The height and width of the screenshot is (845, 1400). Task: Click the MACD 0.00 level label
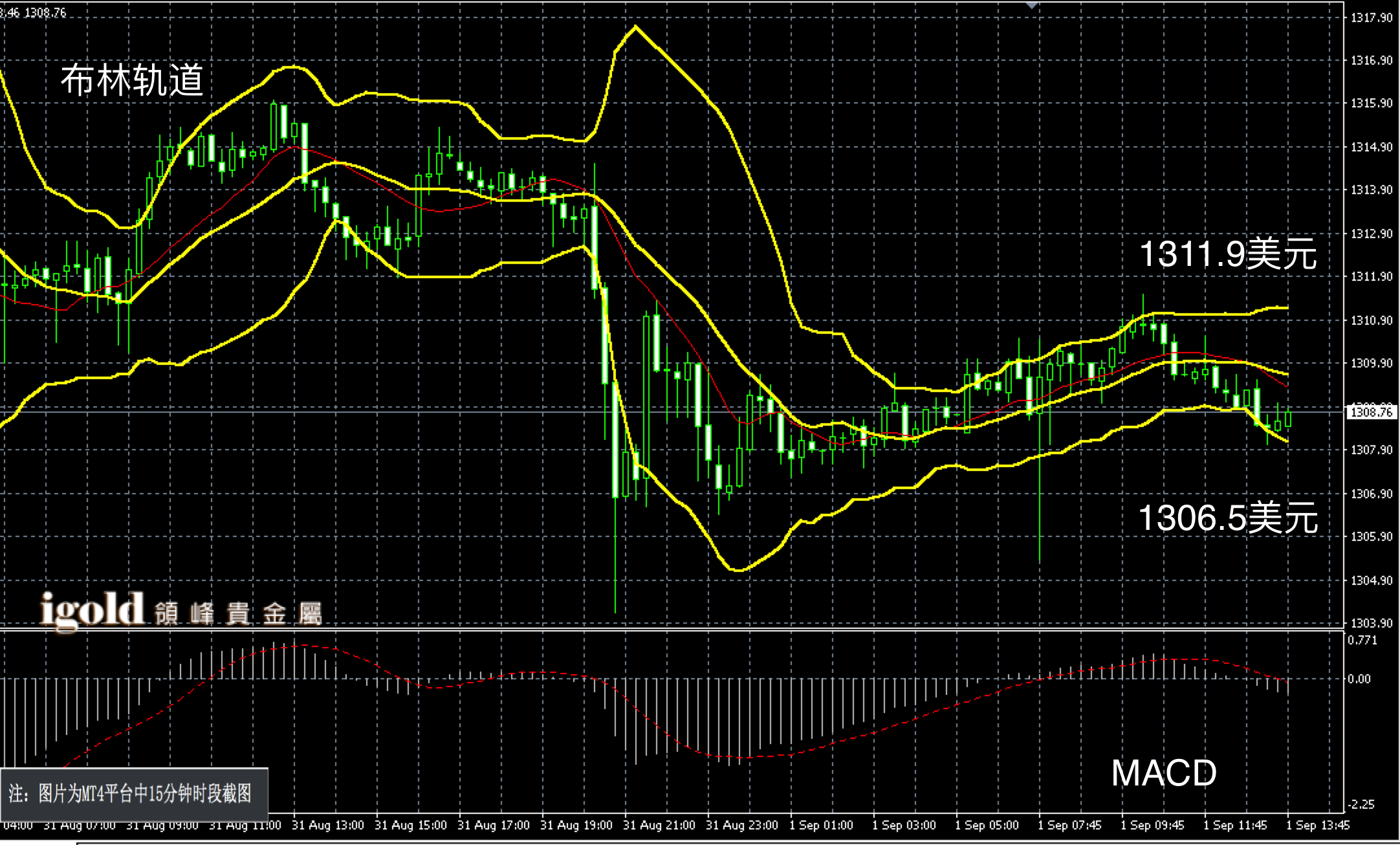[1359, 679]
